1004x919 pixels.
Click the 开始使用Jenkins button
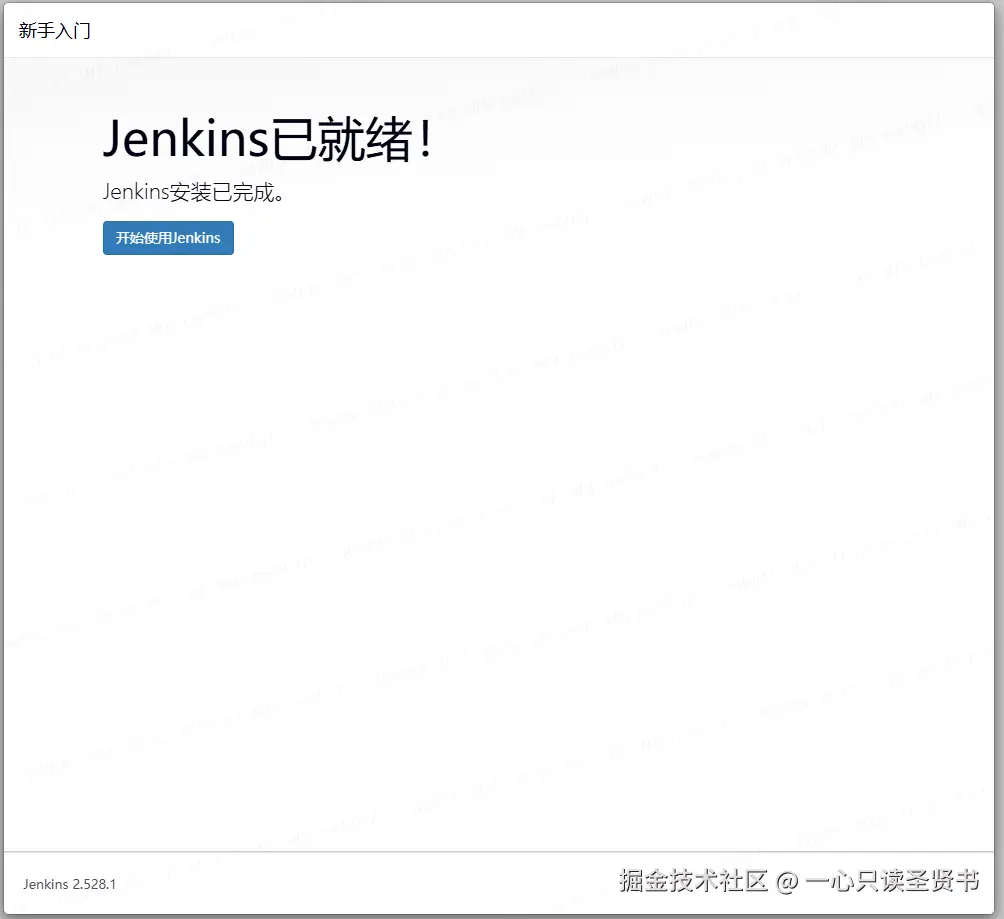(168, 238)
